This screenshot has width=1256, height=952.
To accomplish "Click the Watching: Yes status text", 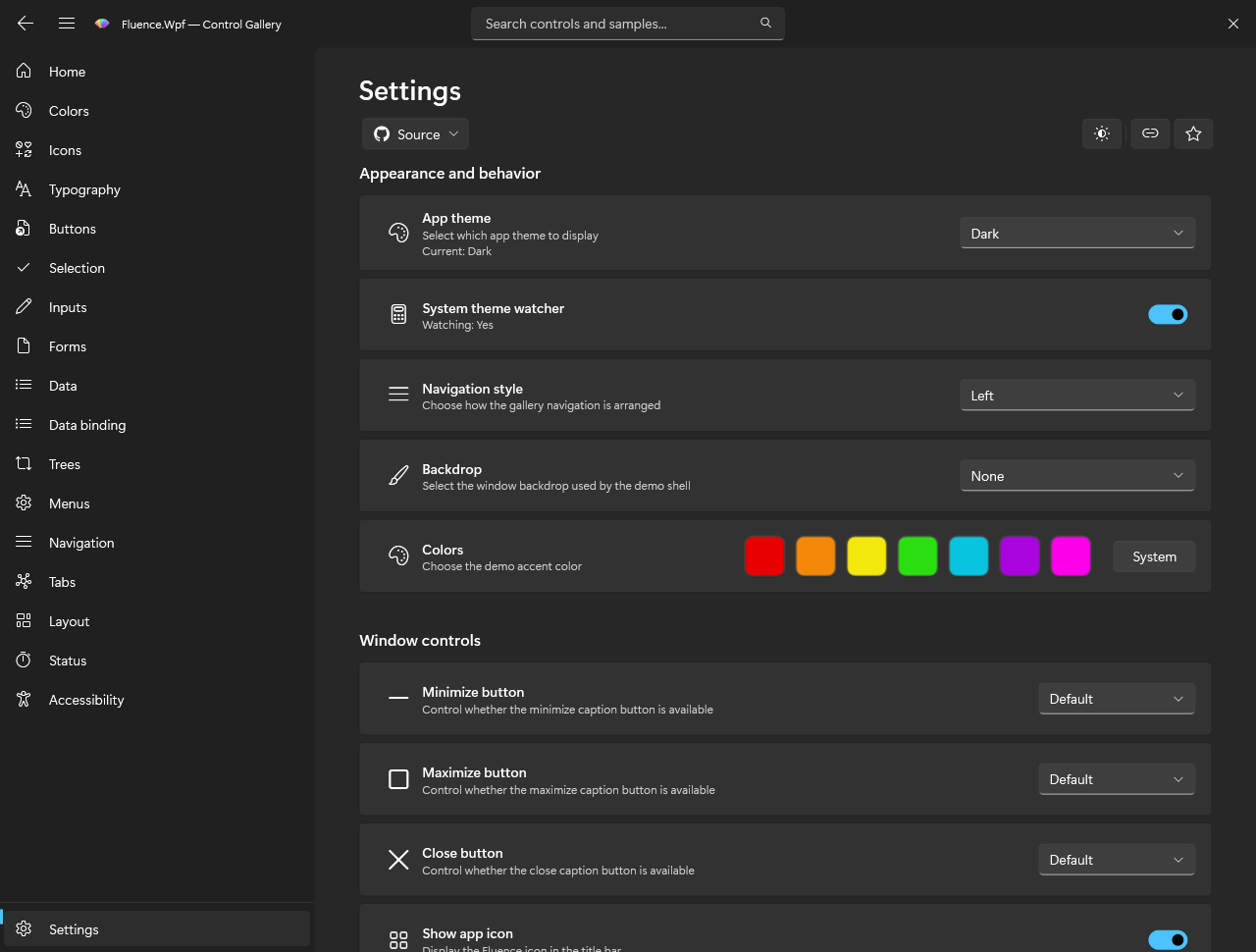I will click(457, 325).
